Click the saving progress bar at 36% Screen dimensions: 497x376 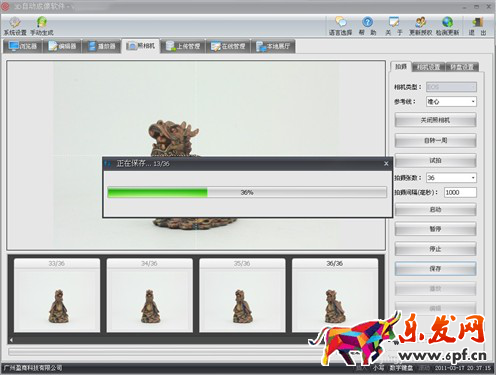(247, 192)
